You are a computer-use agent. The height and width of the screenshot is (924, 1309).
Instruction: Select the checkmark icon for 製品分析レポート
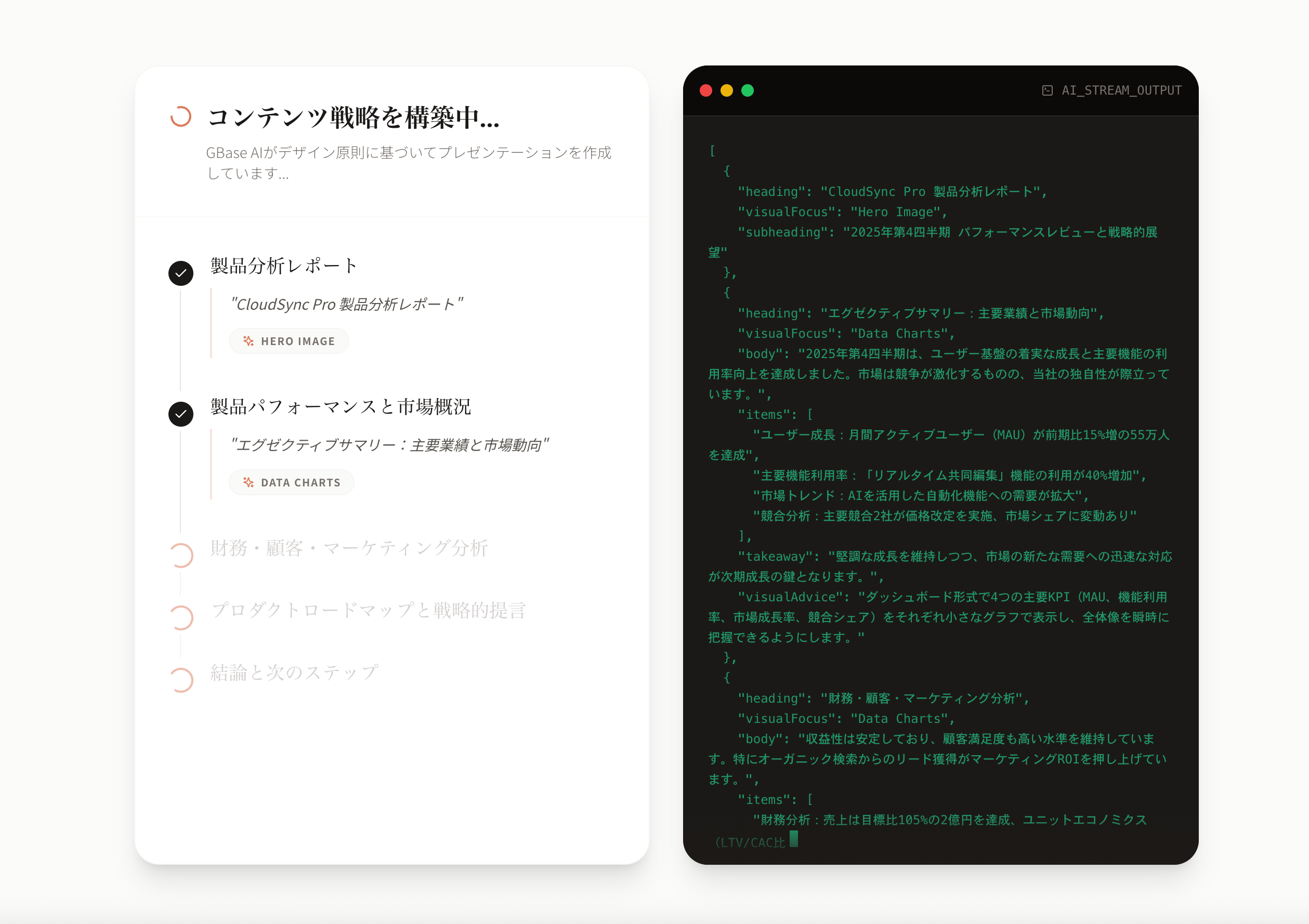point(181,272)
